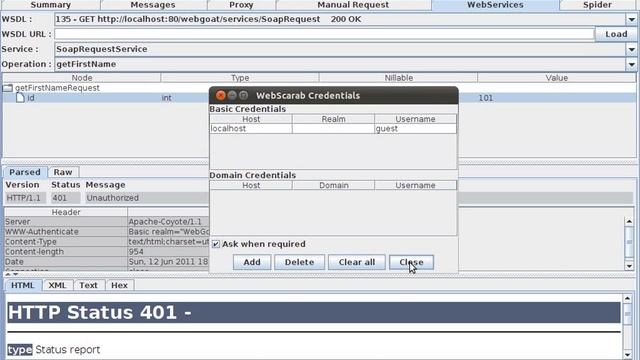This screenshot has height=360, width=640.
Task: Expand the Operation dropdown arrow
Action: pos(631,64)
